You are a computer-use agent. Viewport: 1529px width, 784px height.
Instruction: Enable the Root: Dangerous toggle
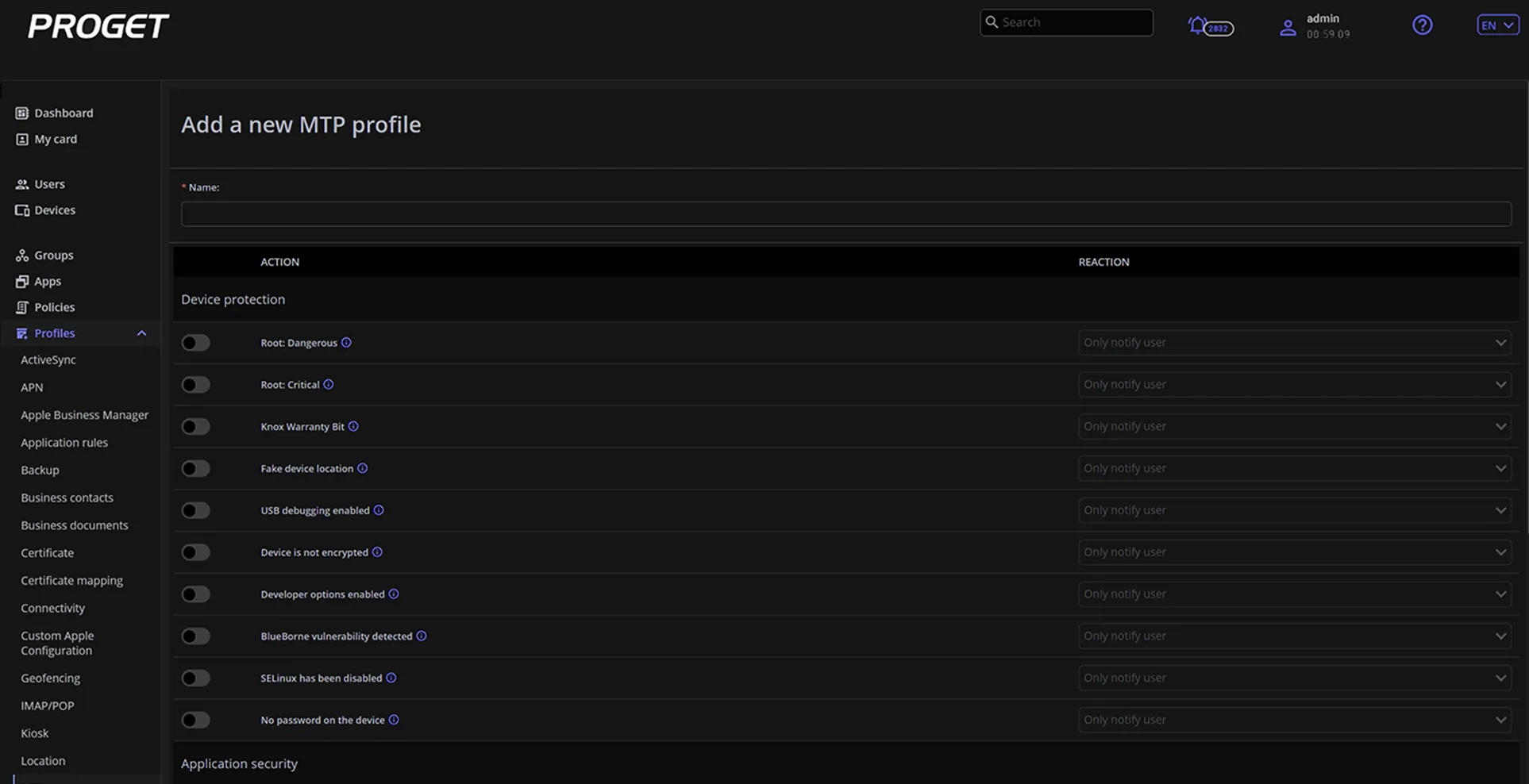(195, 343)
